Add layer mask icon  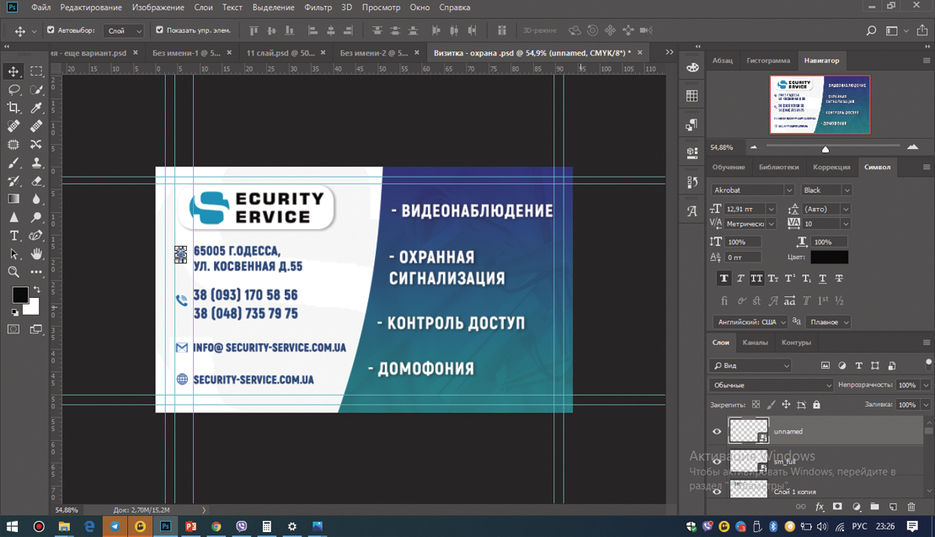pos(837,507)
